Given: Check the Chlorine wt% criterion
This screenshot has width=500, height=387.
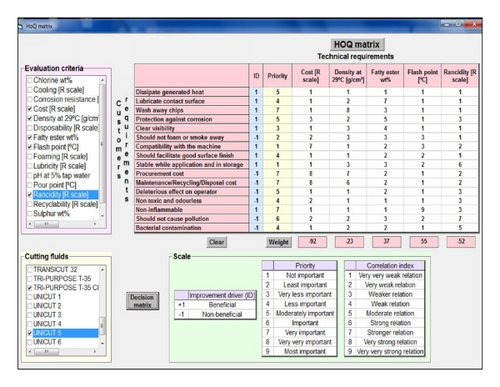Looking at the screenshot, I should pyautogui.click(x=30, y=80).
